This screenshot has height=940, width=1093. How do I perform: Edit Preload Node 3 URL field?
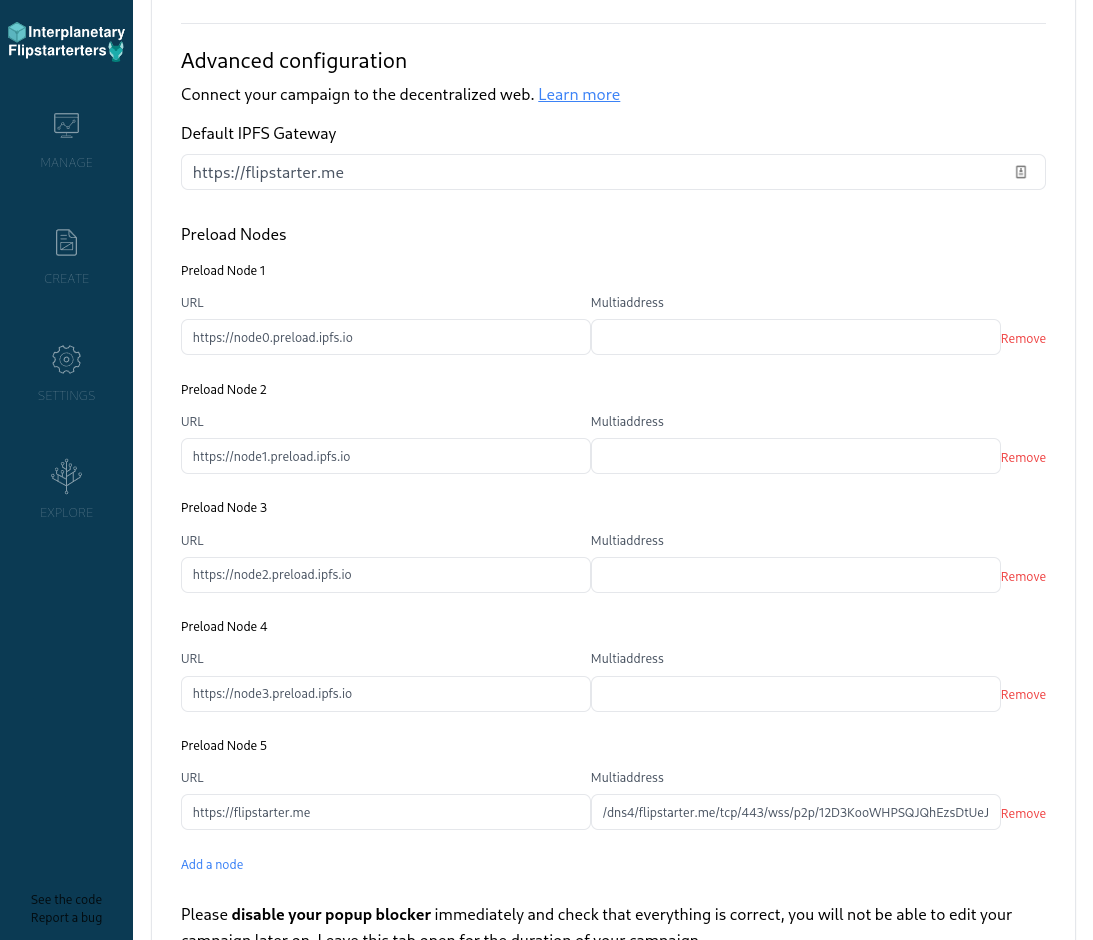(x=385, y=575)
